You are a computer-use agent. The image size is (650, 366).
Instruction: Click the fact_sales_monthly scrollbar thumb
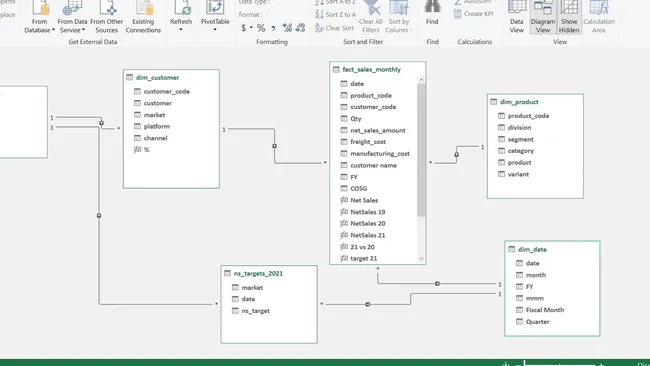[x=421, y=150]
